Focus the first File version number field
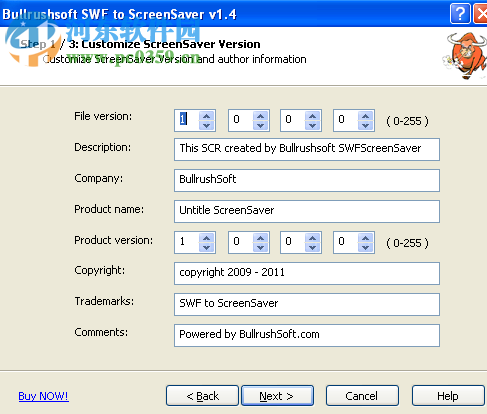This screenshot has width=487, height=414. 187,120
